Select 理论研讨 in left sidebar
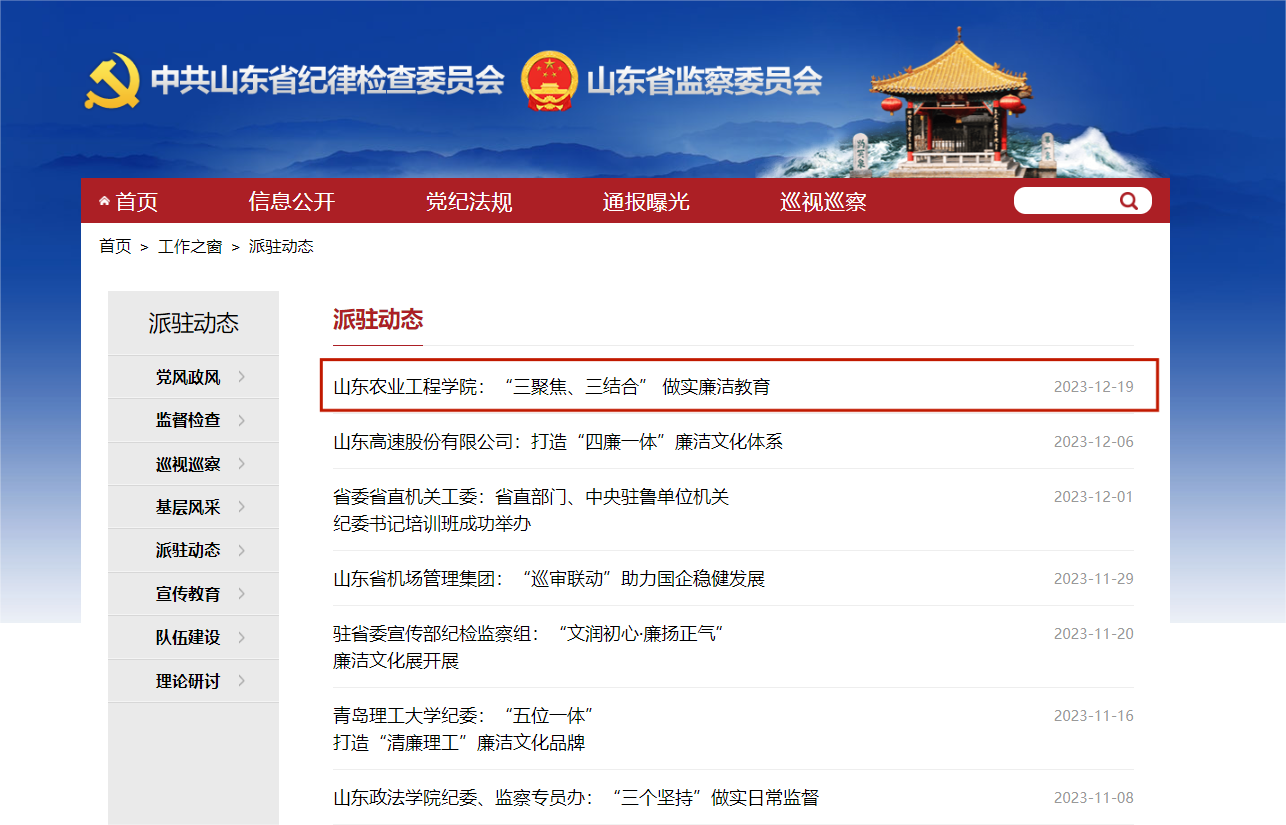The image size is (1286, 825). 187,681
